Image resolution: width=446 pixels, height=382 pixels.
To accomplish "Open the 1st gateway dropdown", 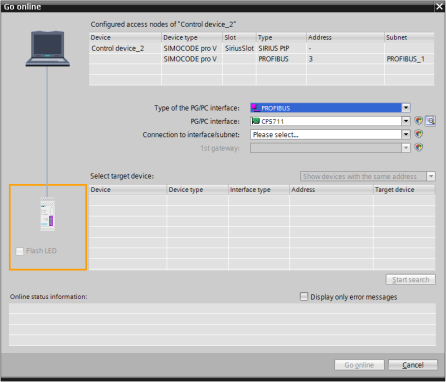I will 406,148.
